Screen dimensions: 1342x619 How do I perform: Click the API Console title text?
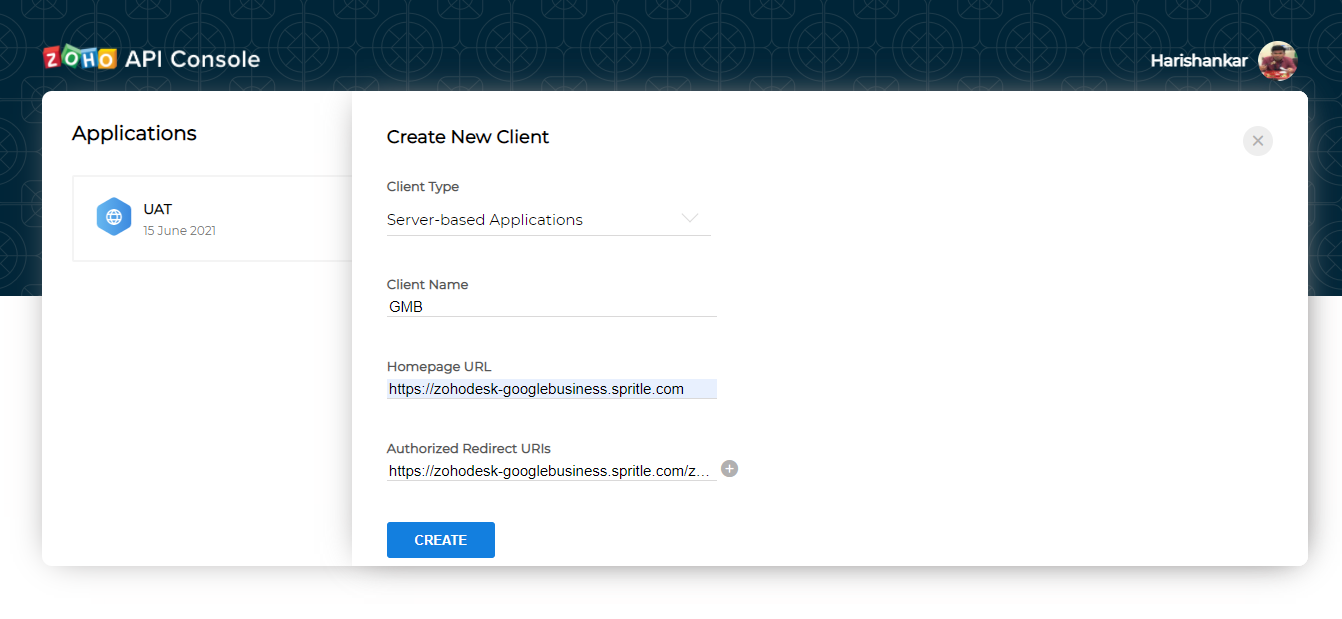pyautogui.click(x=193, y=59)
